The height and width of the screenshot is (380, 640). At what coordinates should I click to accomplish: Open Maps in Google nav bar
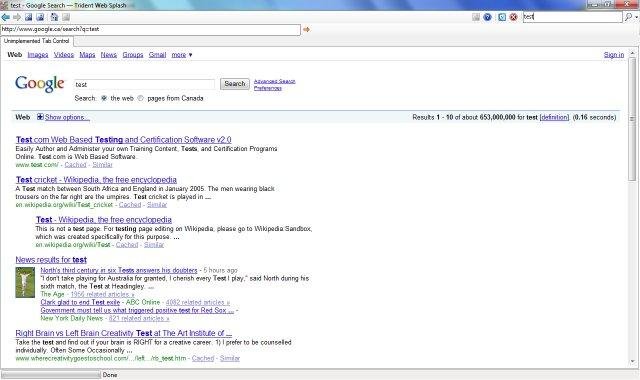tap(87, 55)
